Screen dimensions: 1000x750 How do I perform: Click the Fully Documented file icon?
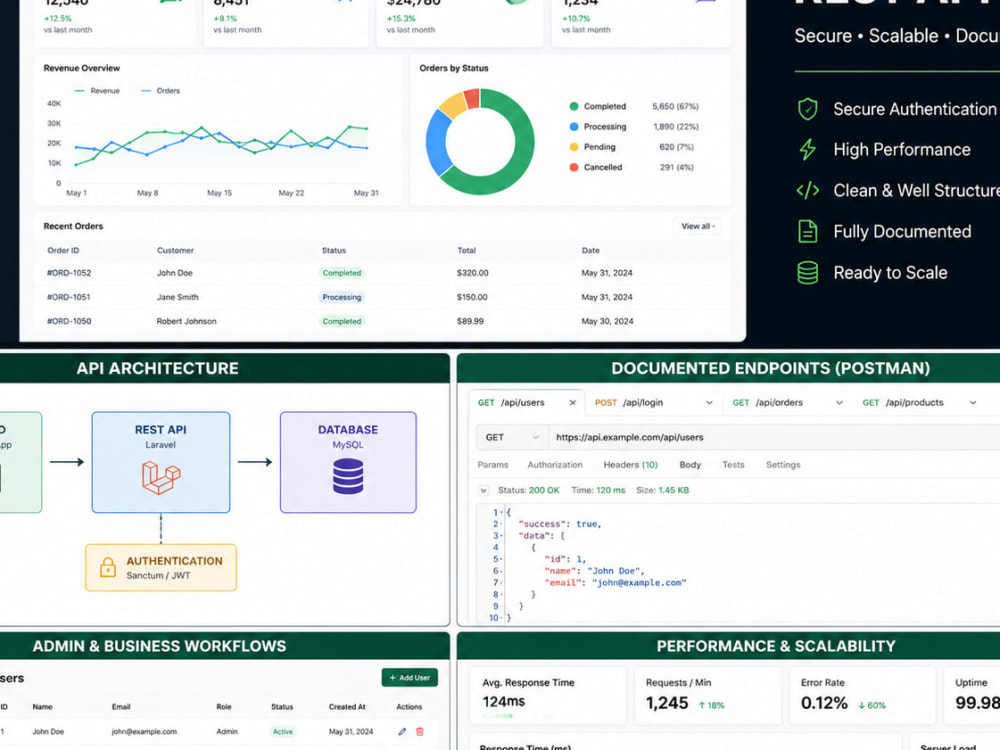(x=807, y=231)
